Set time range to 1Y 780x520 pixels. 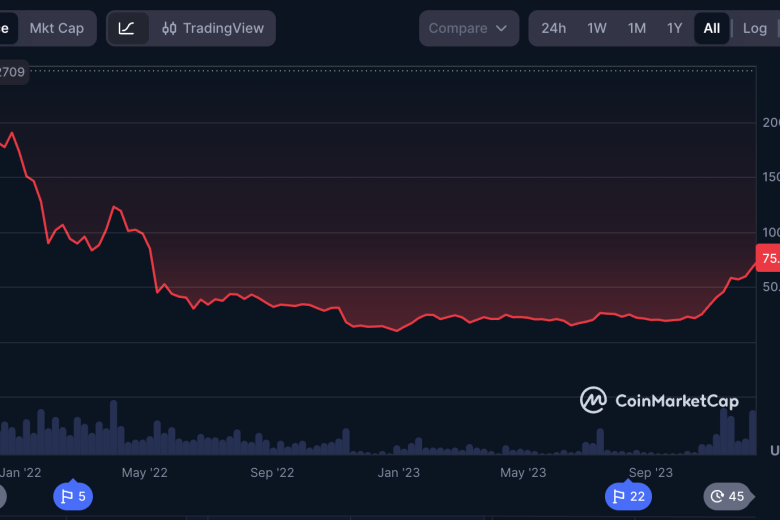click(675, 28)
